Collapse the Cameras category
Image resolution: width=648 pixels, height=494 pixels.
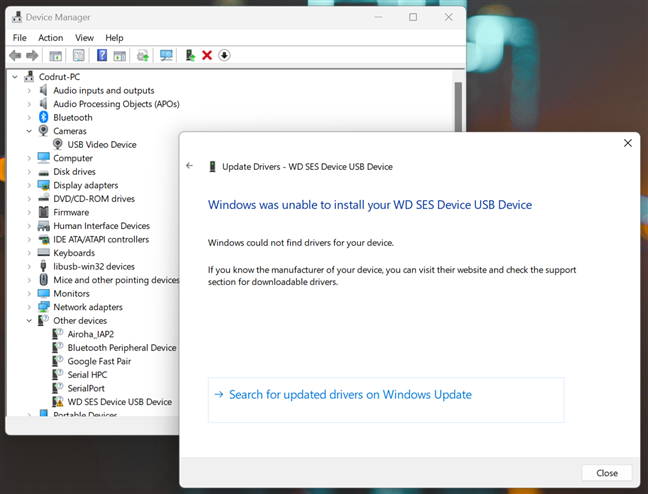(x=29, y=131)
